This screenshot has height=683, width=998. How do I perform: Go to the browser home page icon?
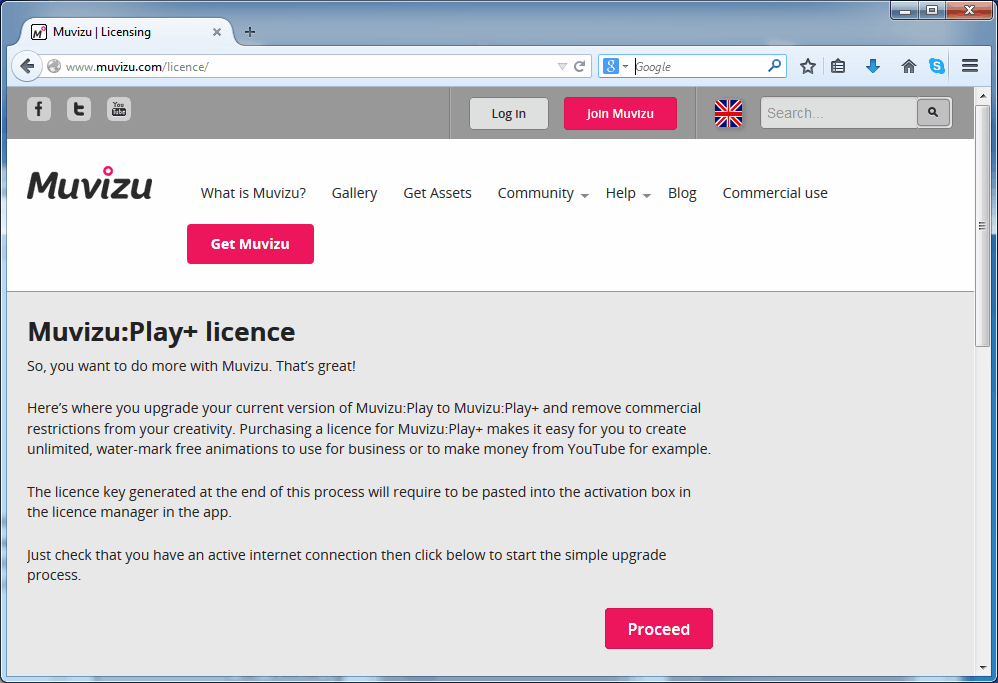tap(908, 66)
